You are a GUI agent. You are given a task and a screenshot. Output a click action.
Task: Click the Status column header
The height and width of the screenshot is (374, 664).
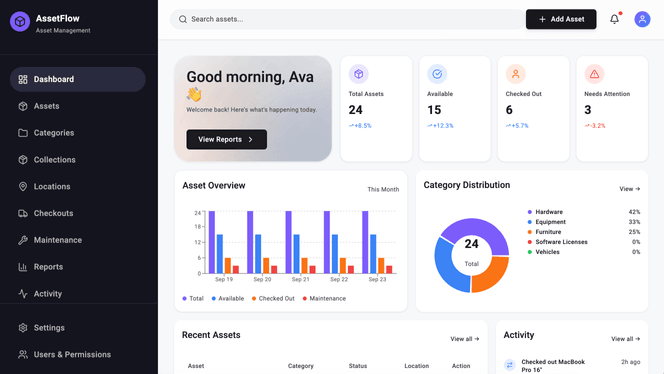coord(358,366)
